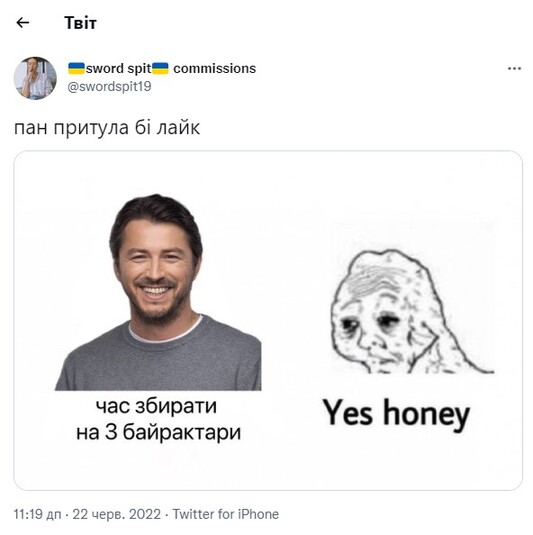Click the "час збирати на 3 байрактари" caption
The width and height of the screenshot is (533, 535).
158,419
